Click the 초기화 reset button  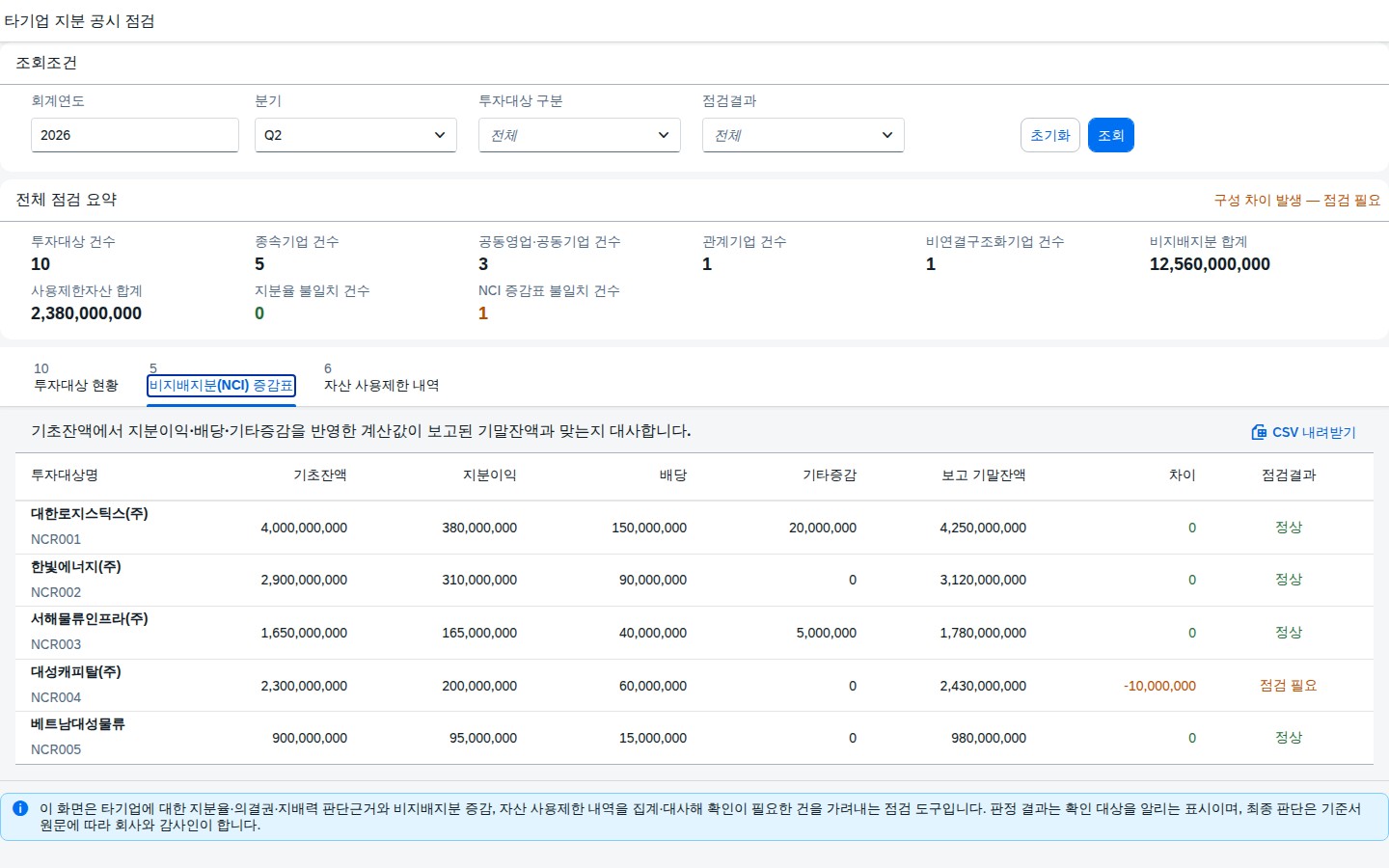coord(1050,135)
